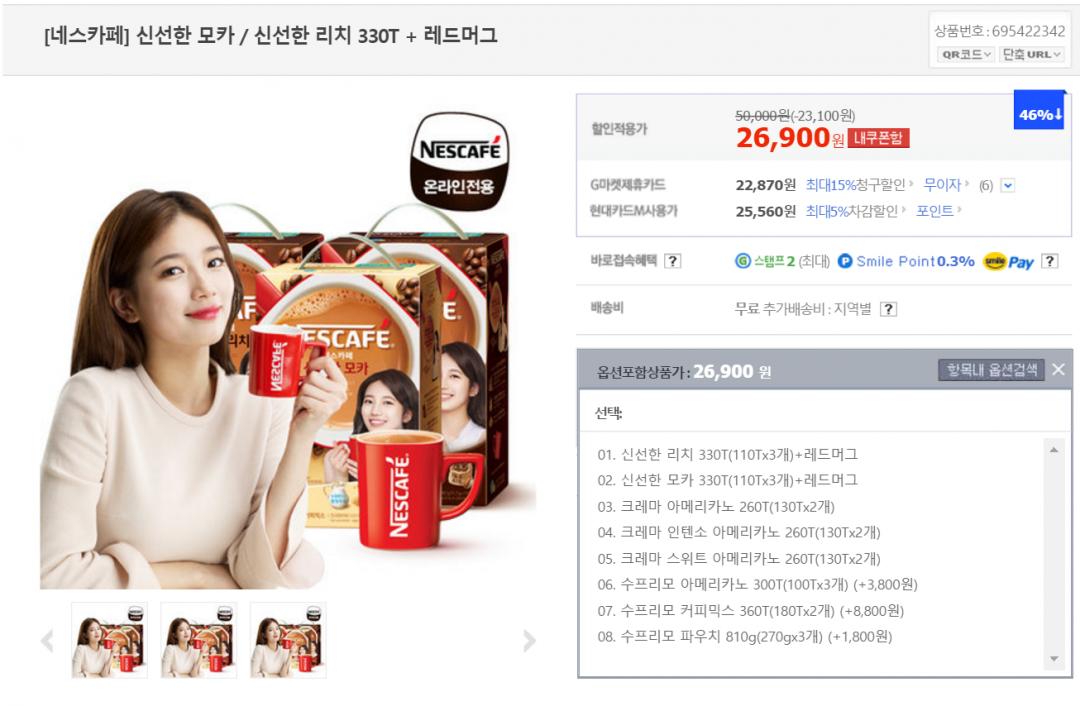Screen dimensions: 1080x706
Task: Click the 항목내 옵션검색 button
Action: 991,370
